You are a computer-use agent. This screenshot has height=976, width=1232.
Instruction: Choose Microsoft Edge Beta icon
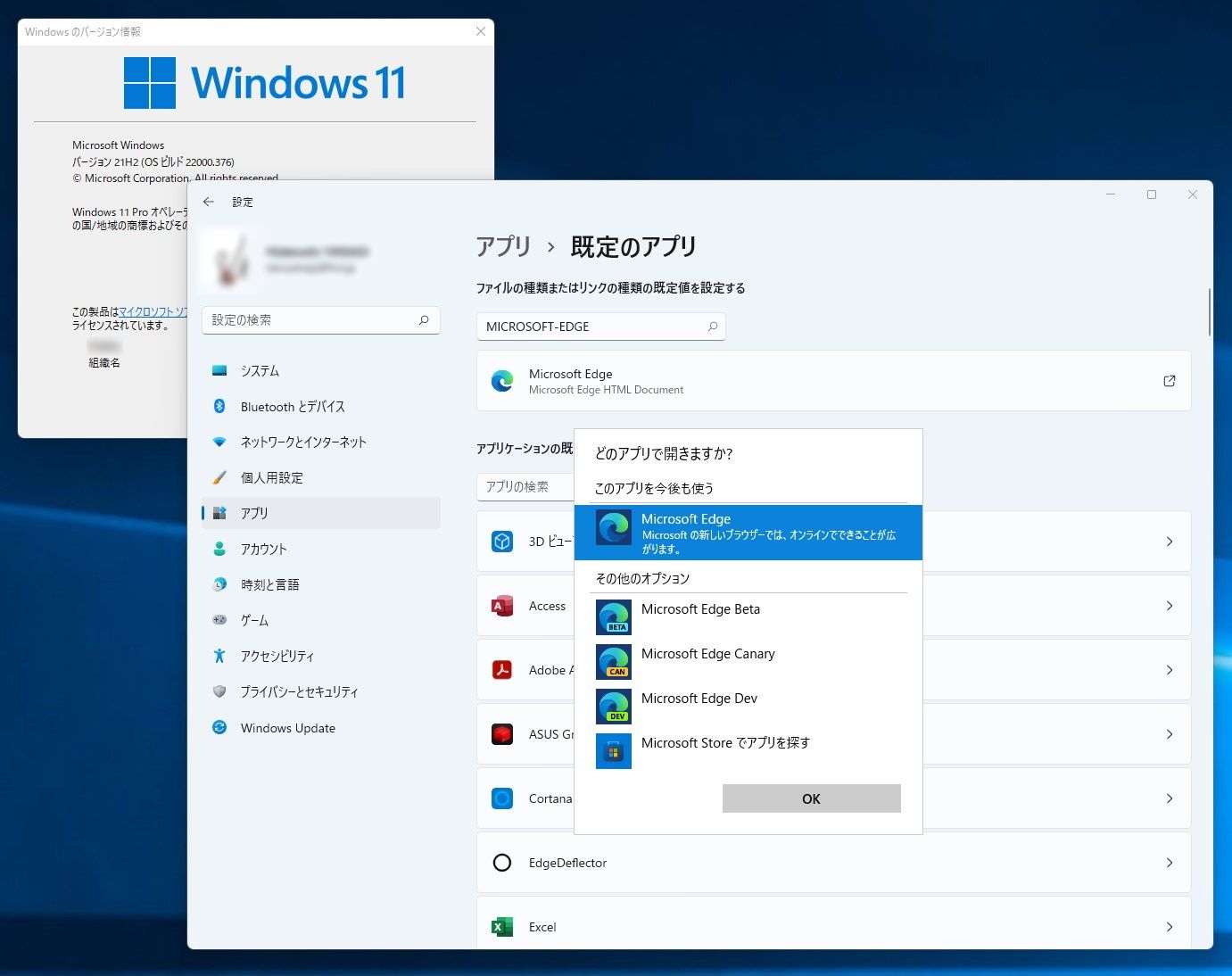tap(614, 617)
